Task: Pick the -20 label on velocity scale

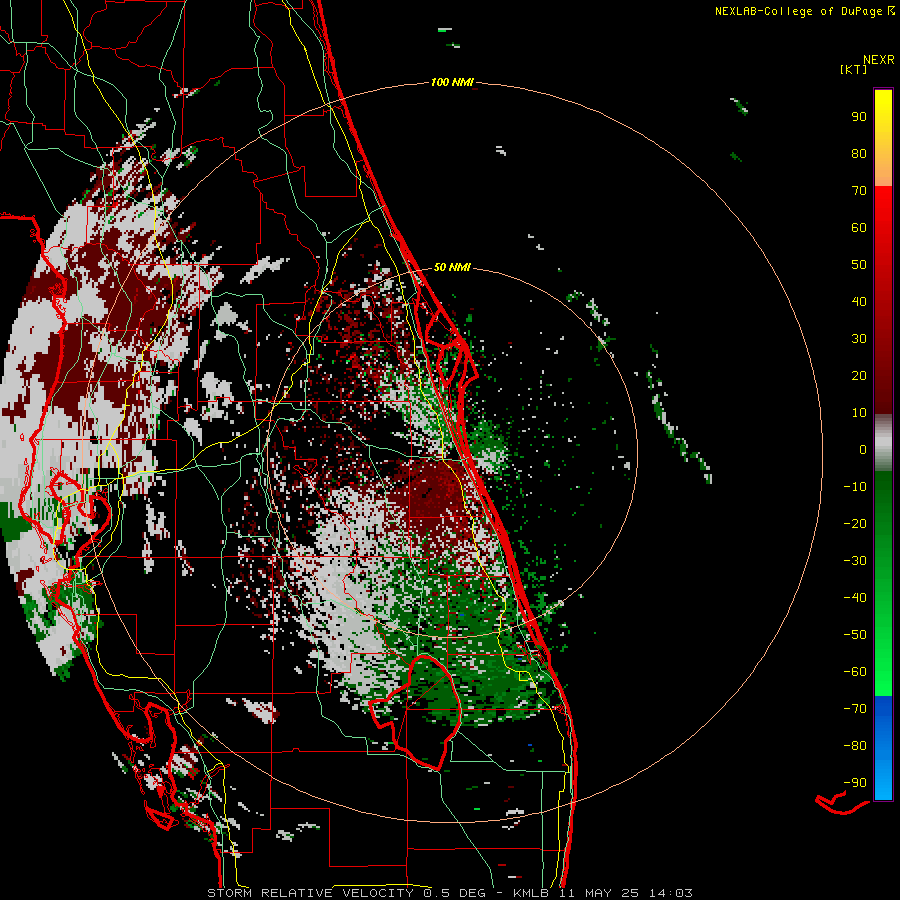Action: (855, 524)
